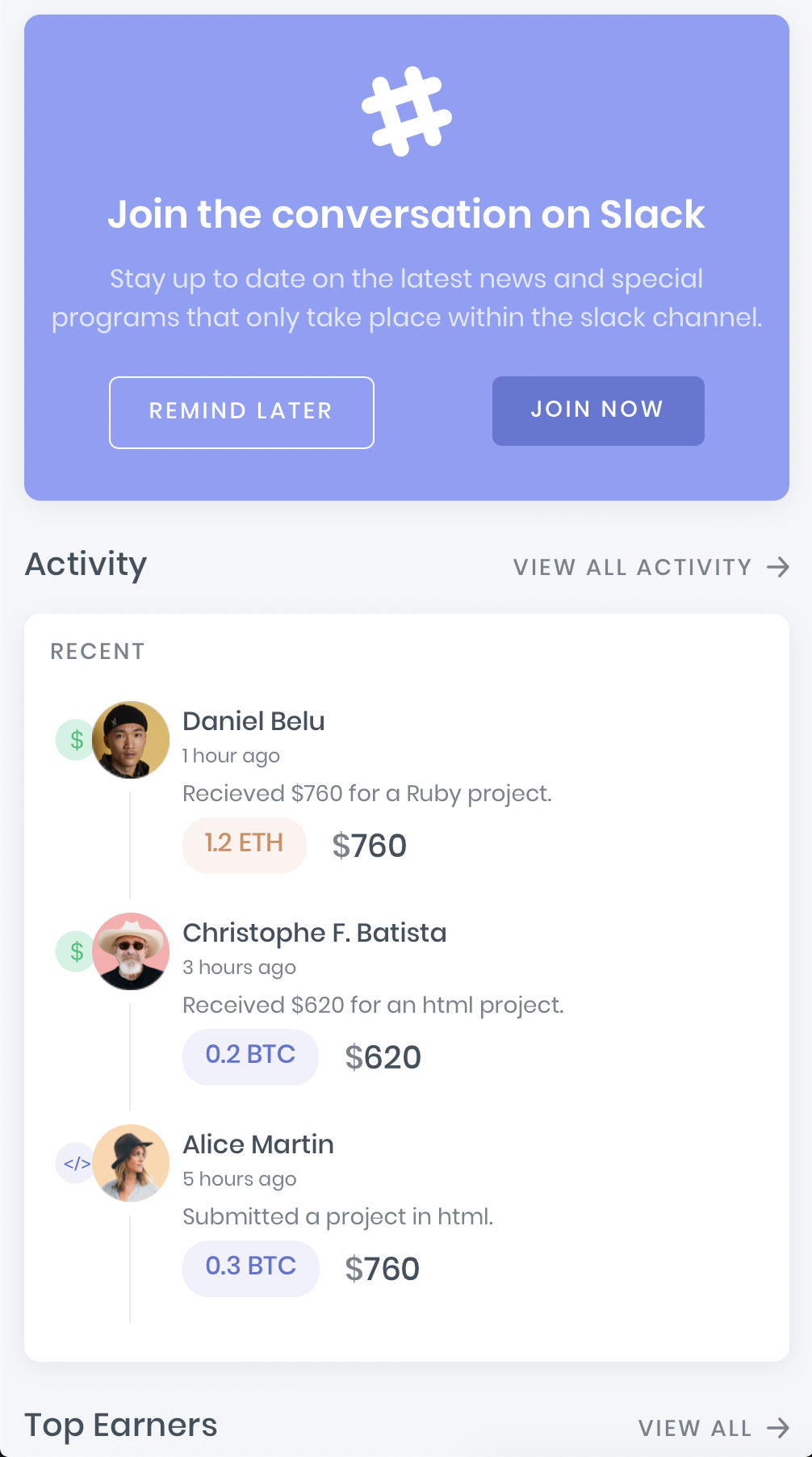
Task: Click the dollar icon beside Christophe F. Batista
Action: click(x=76, y=951)
